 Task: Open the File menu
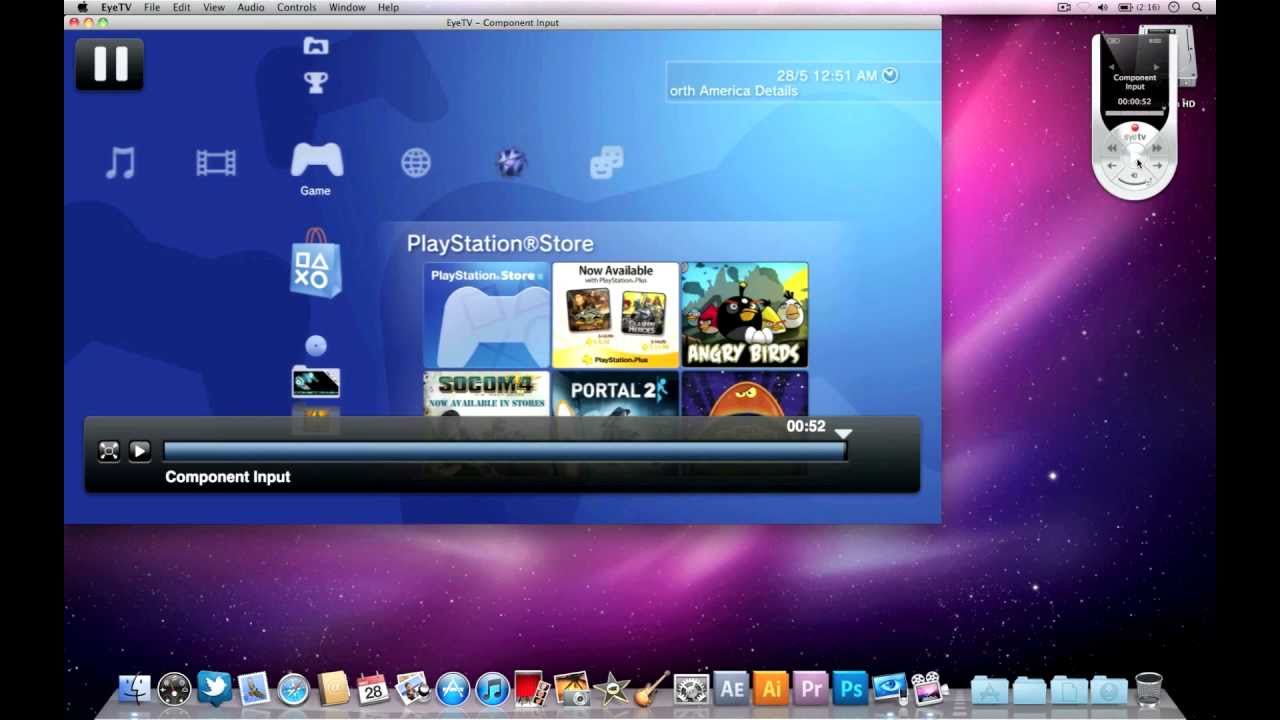pos(152,7)
